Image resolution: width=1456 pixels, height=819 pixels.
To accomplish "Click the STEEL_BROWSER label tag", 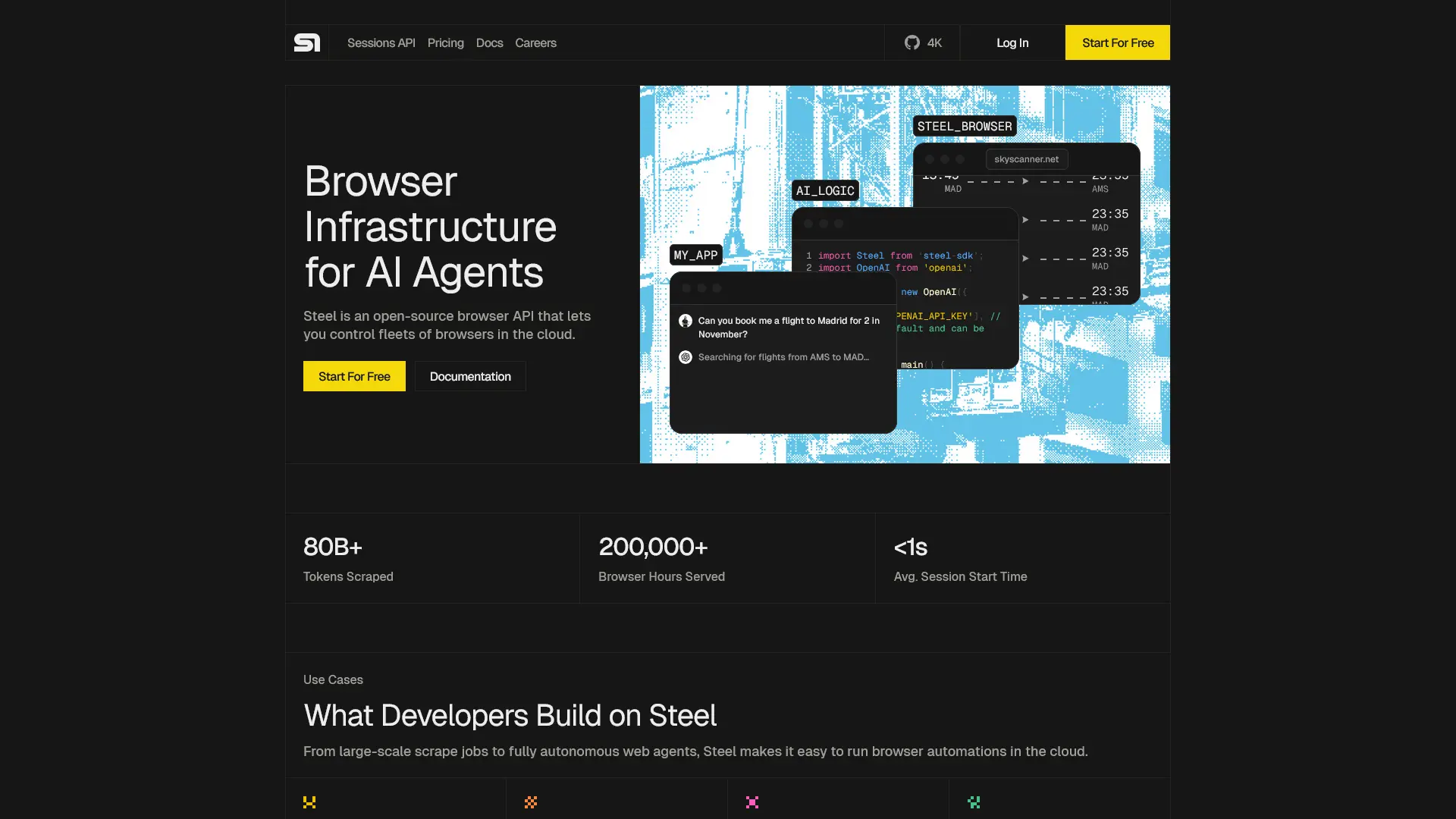I will pyautogui.click(x=964, y=126).
